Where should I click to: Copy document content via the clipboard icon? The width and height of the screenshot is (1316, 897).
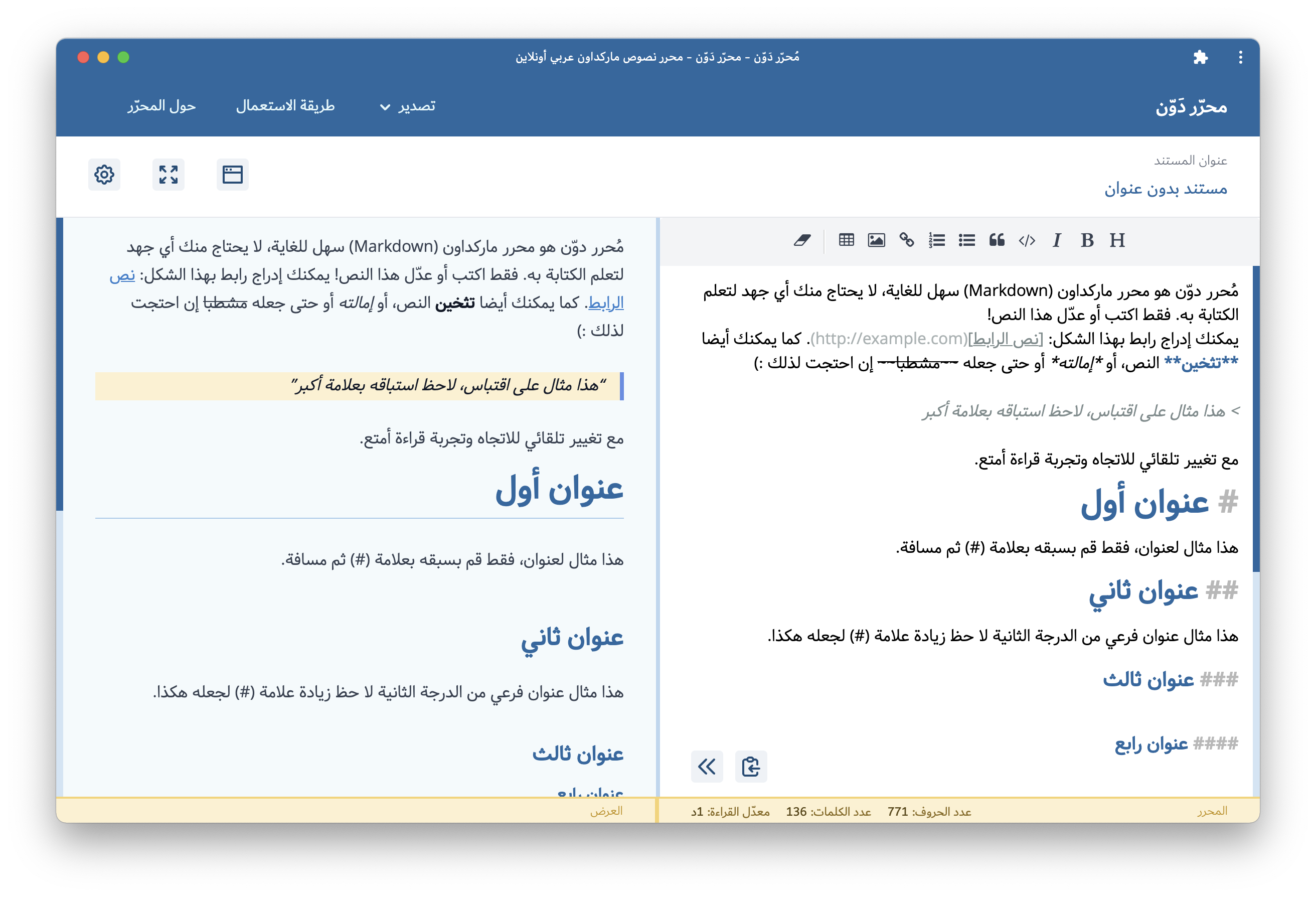751,768
